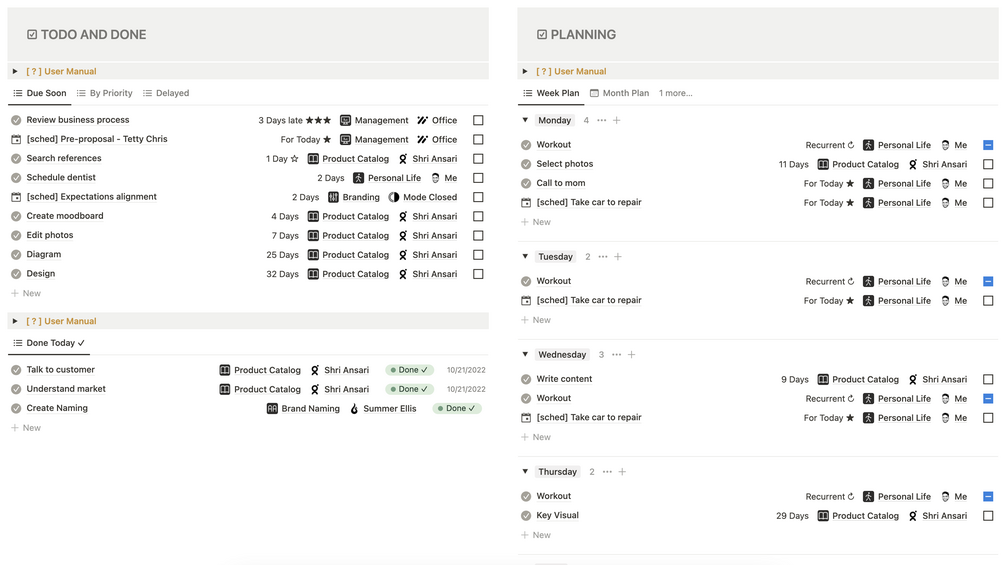Tick the checkbox for Write content
1005x565 pixels.
tap(988, 380)
